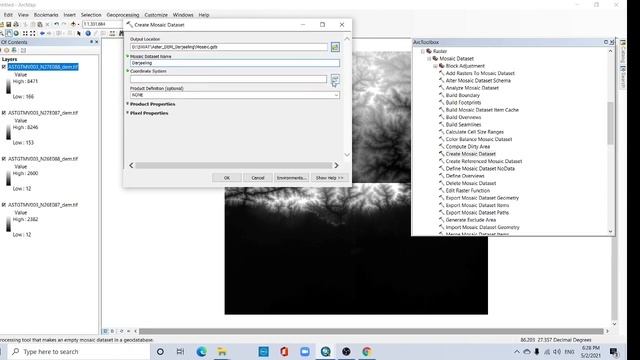Open Build Footprints tool

point(463,103)
